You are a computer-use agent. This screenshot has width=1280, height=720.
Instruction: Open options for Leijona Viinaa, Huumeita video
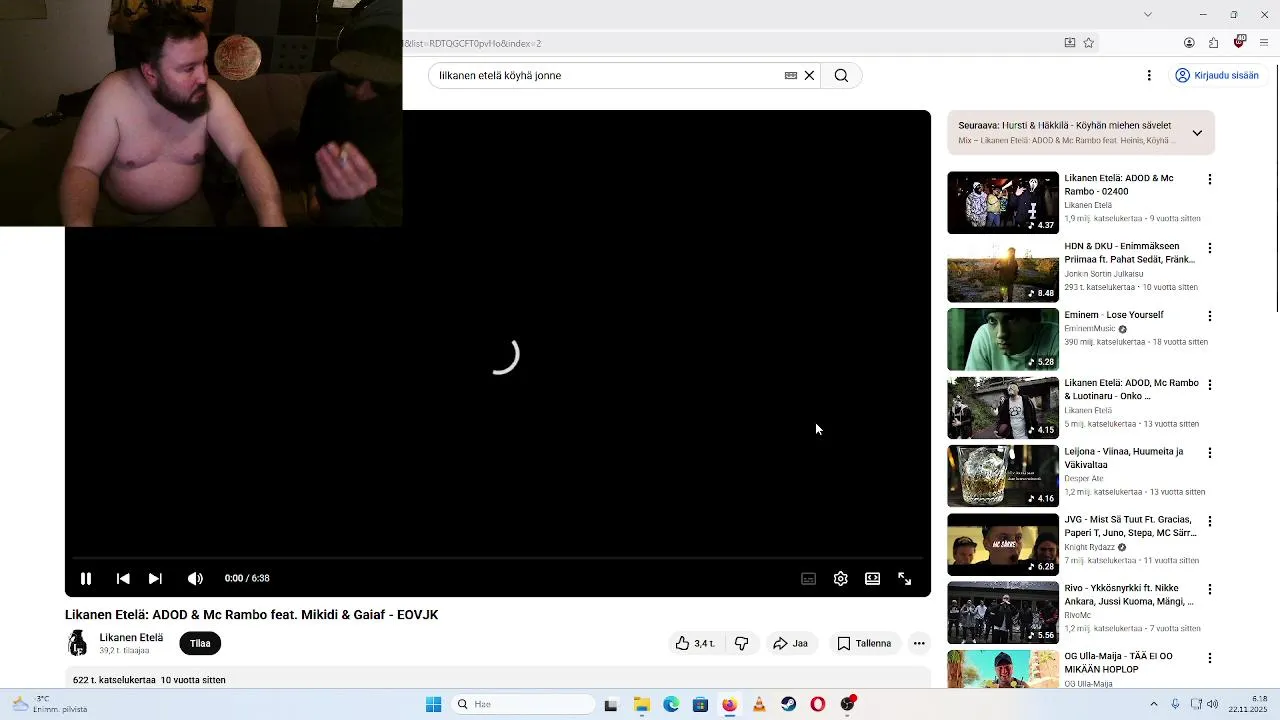[1210, 452]
